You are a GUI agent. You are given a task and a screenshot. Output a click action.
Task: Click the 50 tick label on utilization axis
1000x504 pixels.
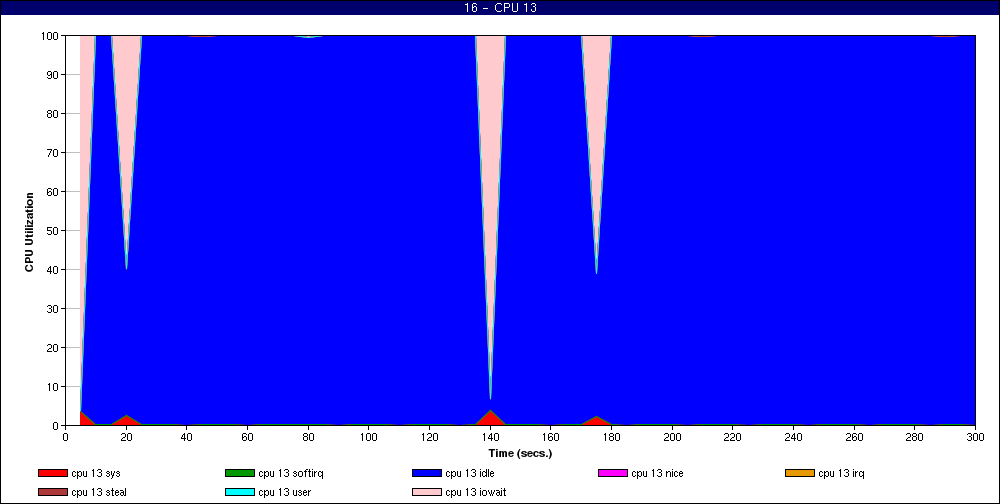[52, 231]
